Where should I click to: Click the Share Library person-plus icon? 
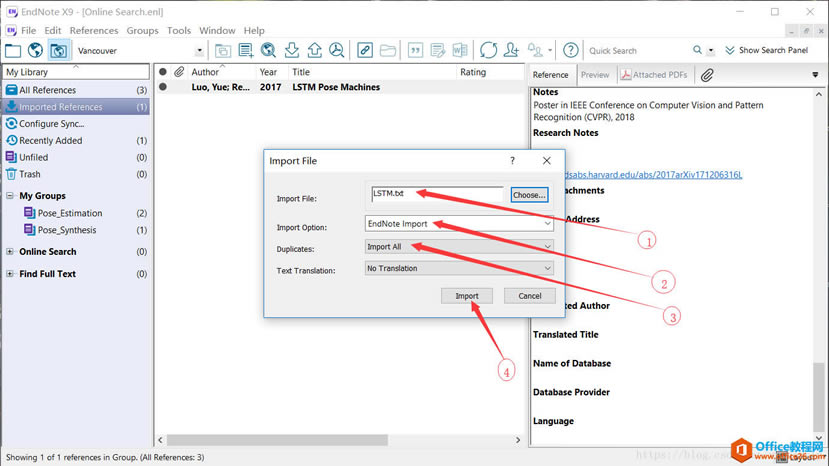click(511, 51)
